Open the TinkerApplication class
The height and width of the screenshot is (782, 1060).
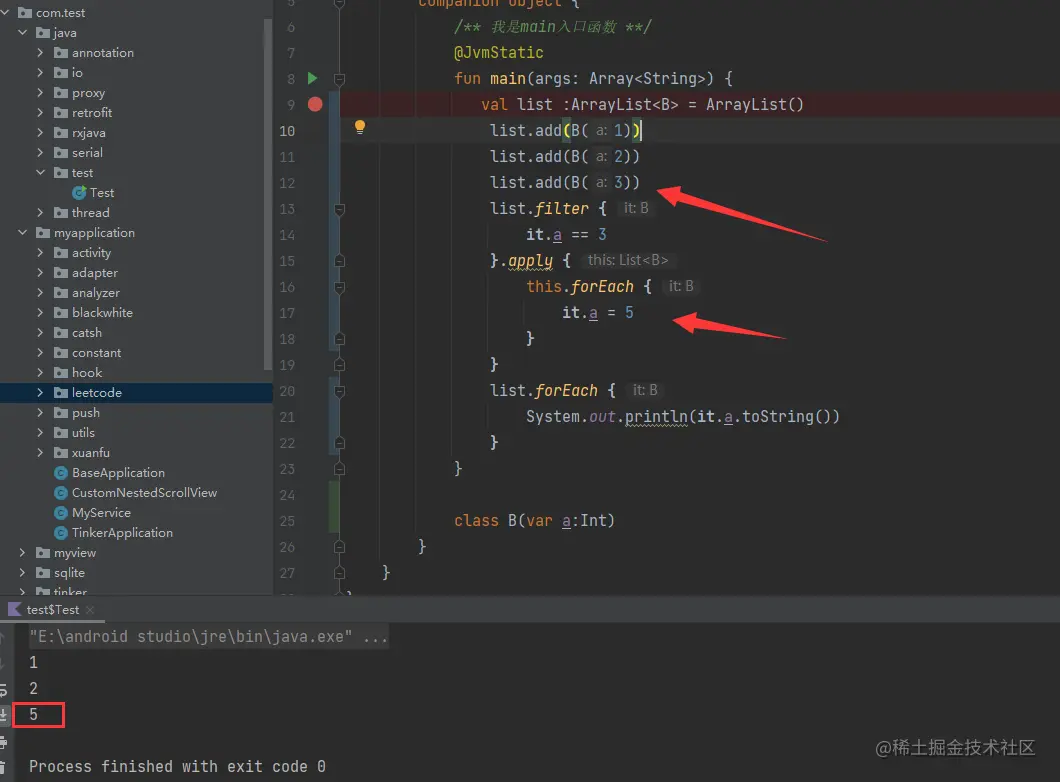(x=114, y=533)
